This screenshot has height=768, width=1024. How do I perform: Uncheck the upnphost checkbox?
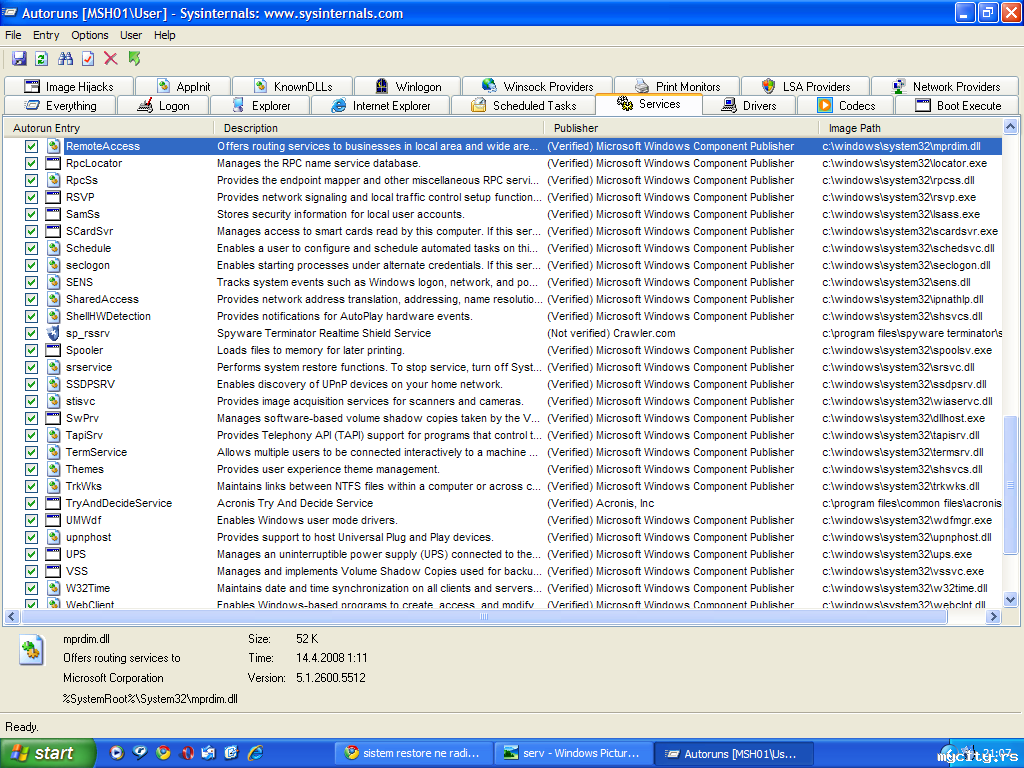31,537
